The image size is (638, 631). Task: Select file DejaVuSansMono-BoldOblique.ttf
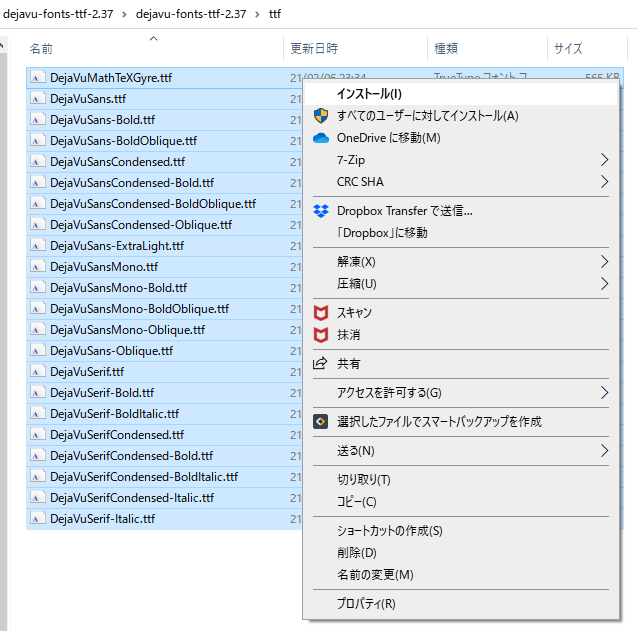[140, 309]
